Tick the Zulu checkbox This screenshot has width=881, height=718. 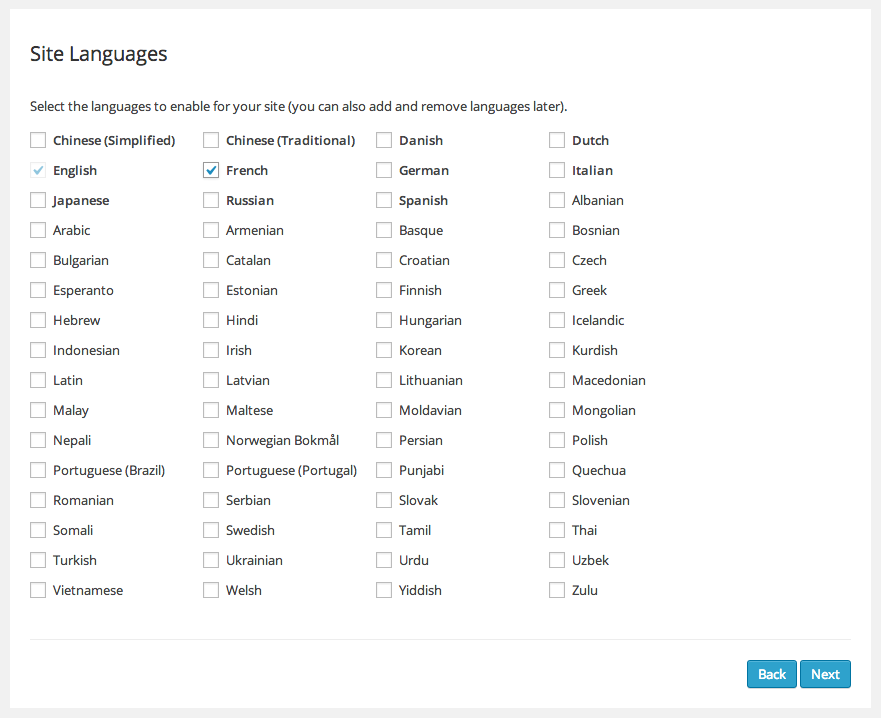(557, 591)
